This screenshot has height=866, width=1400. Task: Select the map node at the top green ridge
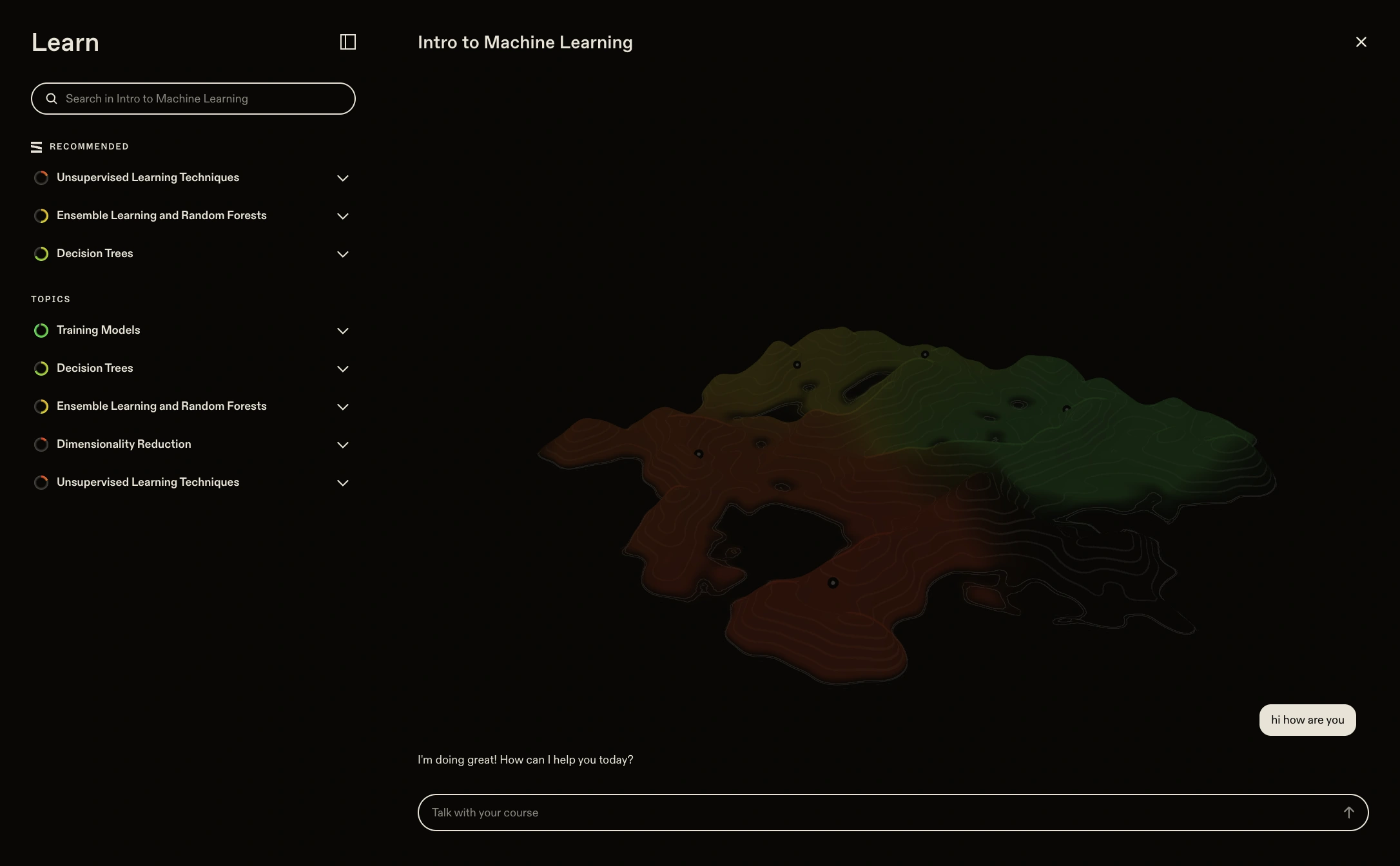[925, 354]
